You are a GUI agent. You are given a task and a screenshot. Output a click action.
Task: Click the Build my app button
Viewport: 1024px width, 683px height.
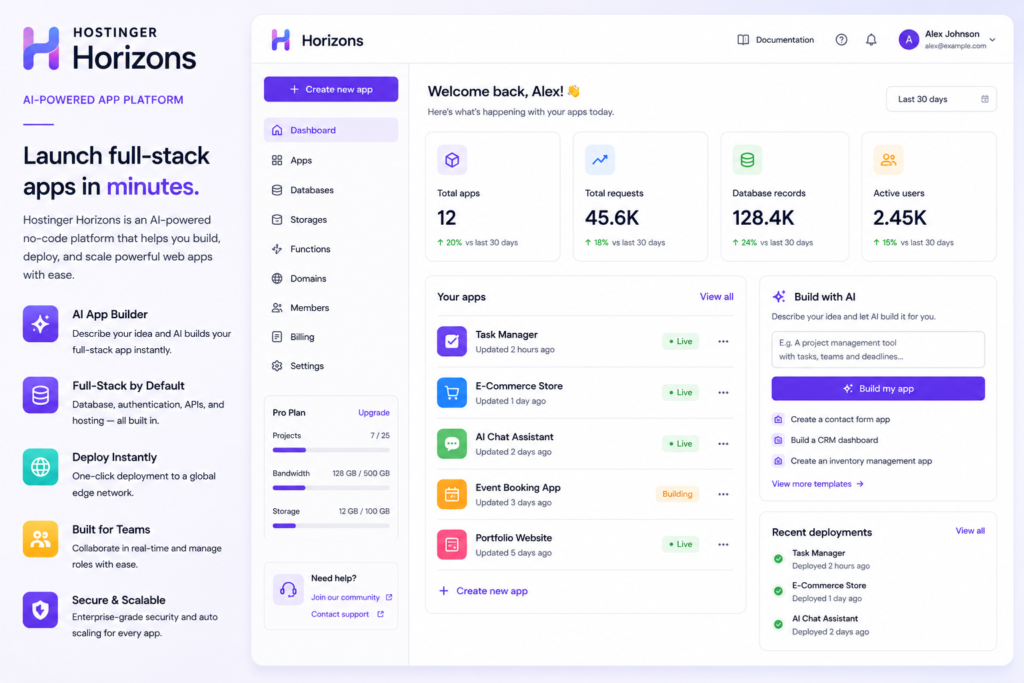pyautogui.click(x=878, y=389)
